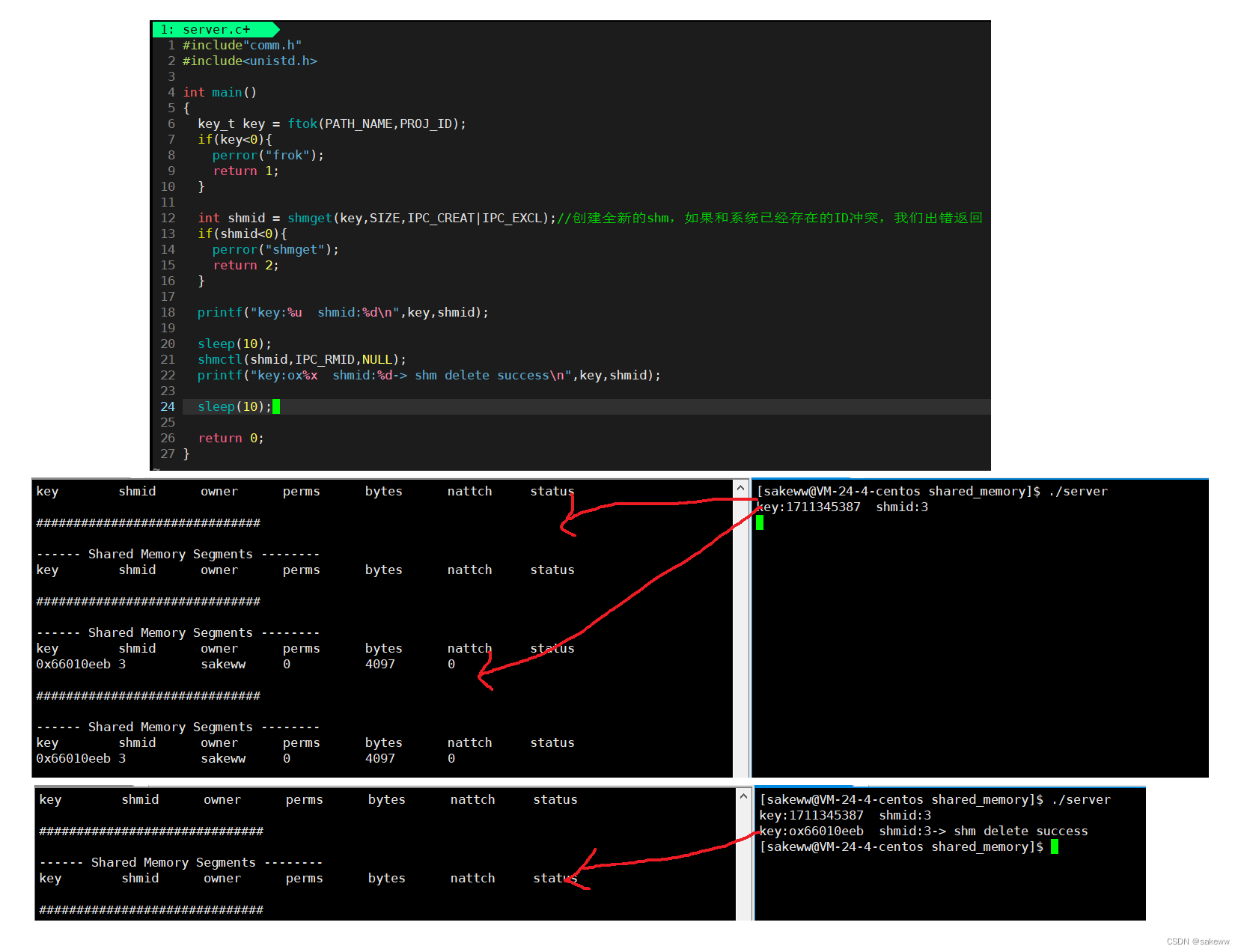This screenshot has width=1241, height=952.
Task: Click the ./server command in lower right terminal
Action: click(x=1081, y=799)
